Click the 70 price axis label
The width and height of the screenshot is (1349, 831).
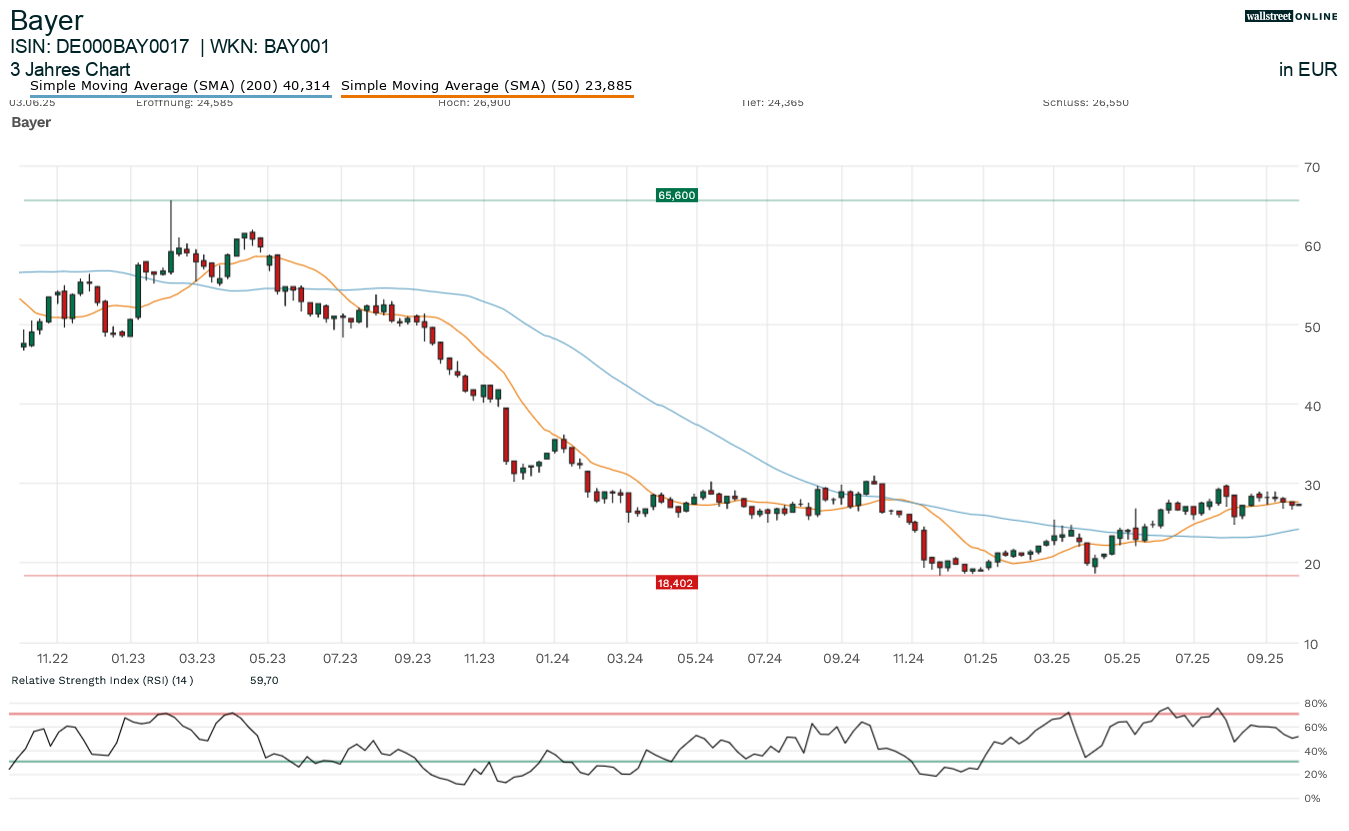[1311, 166]
